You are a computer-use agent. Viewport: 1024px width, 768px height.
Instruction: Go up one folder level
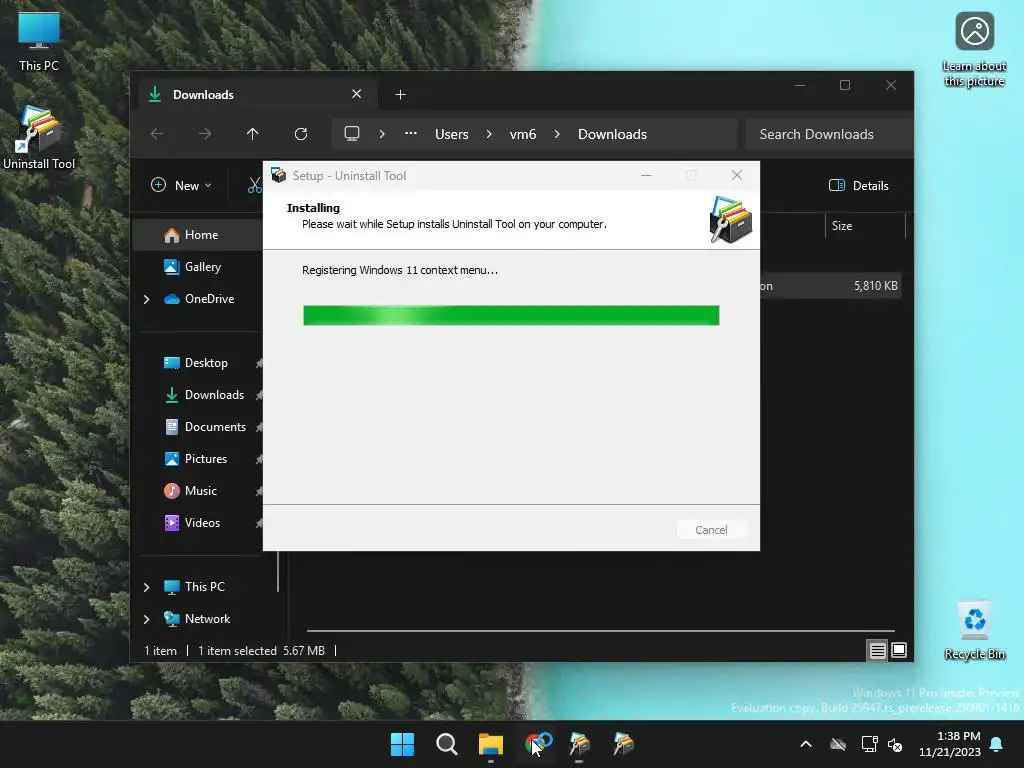(253, 134)
